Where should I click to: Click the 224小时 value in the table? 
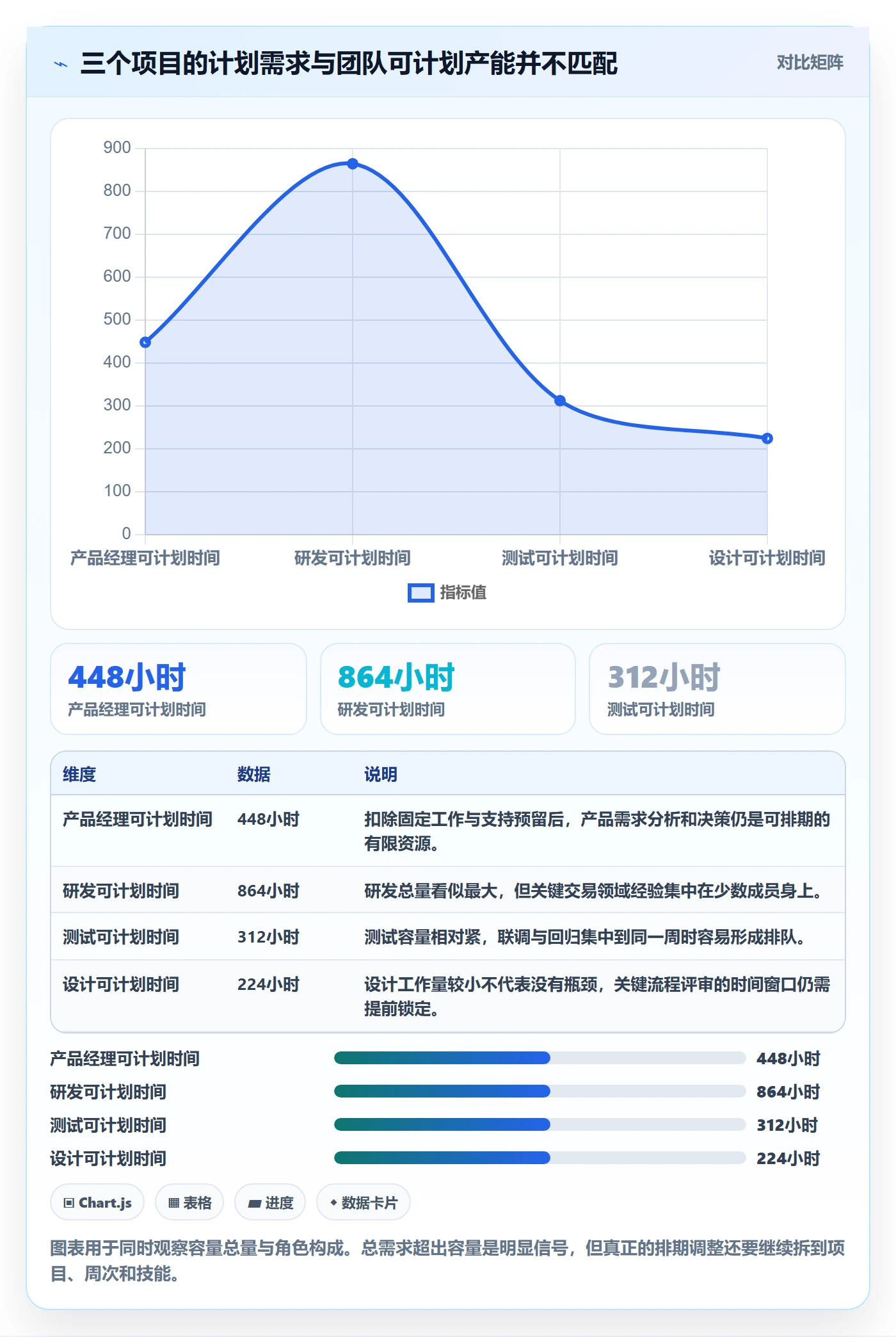pos(269,984)
